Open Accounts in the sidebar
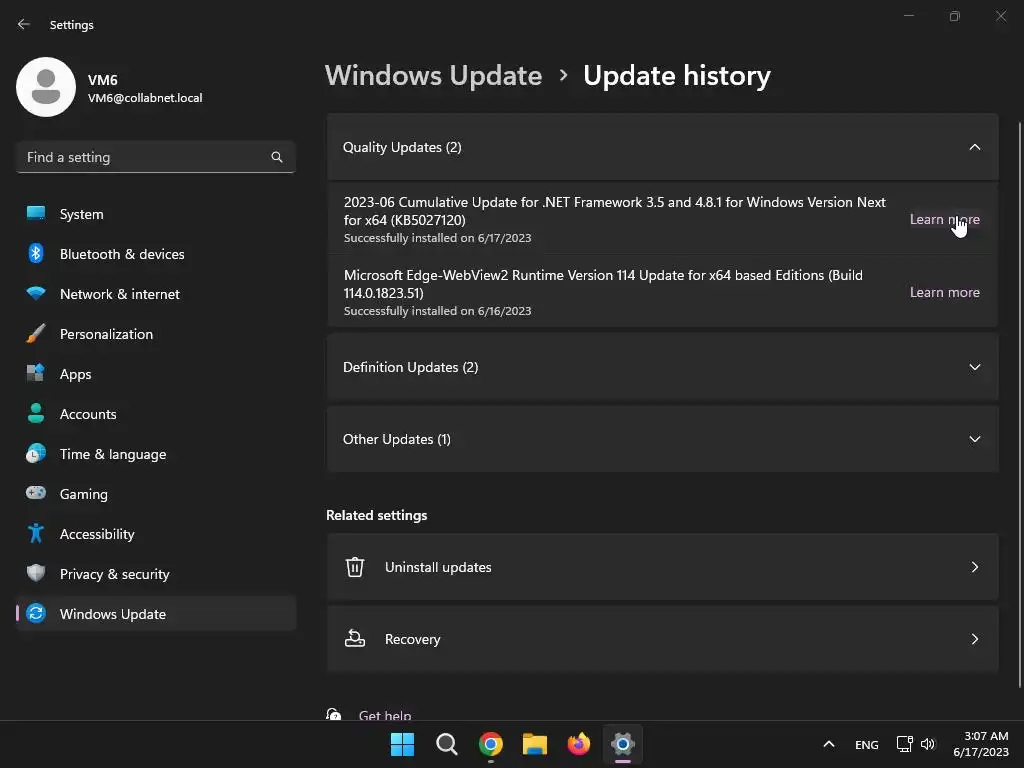 pos(155,414)
